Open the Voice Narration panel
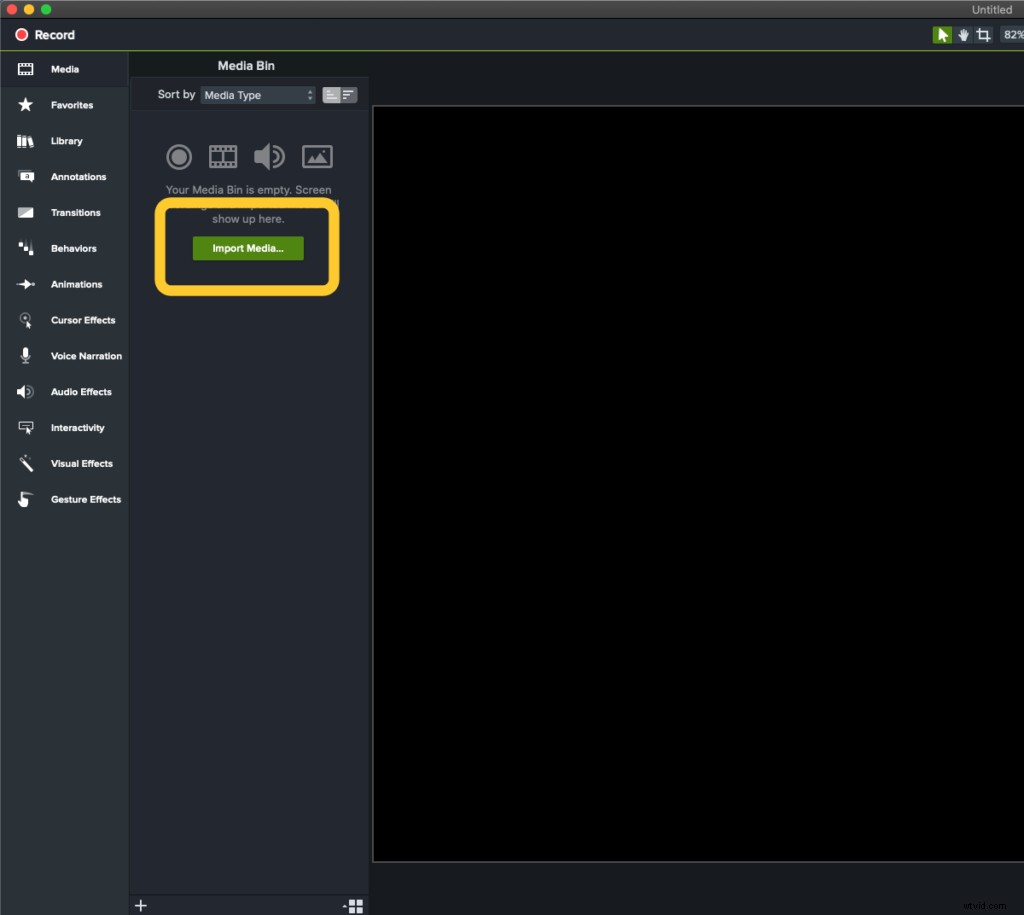 pyautogui.click(x=25, y=356)
